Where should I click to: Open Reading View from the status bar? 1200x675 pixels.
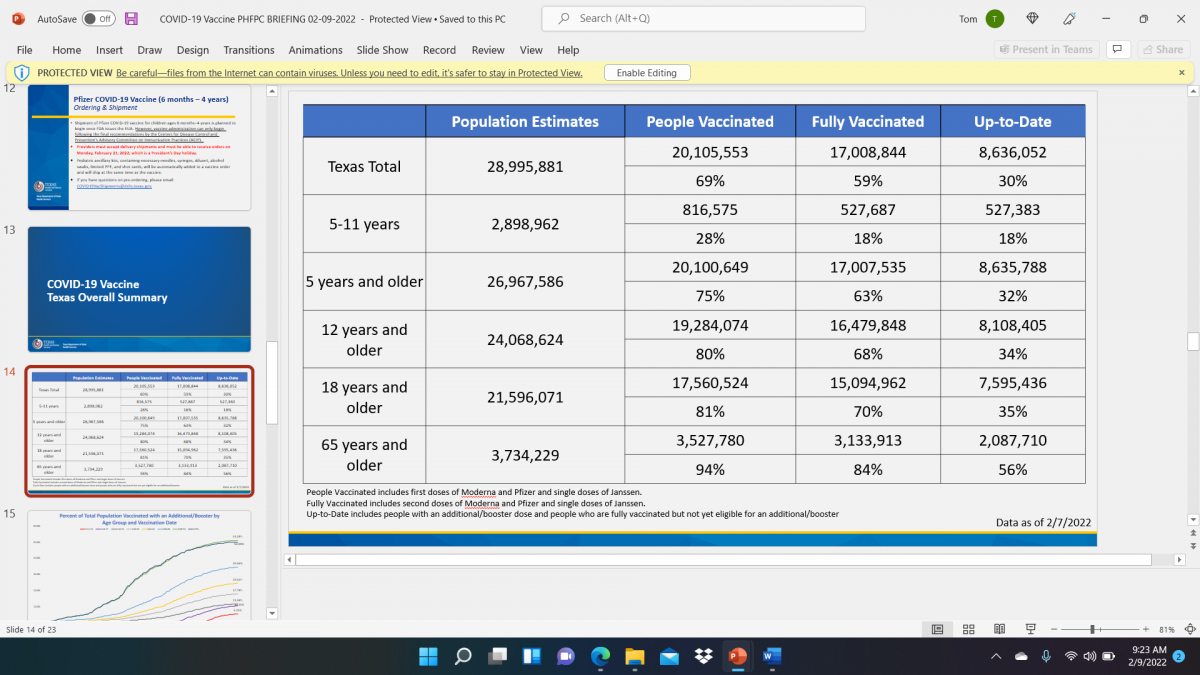999,628
